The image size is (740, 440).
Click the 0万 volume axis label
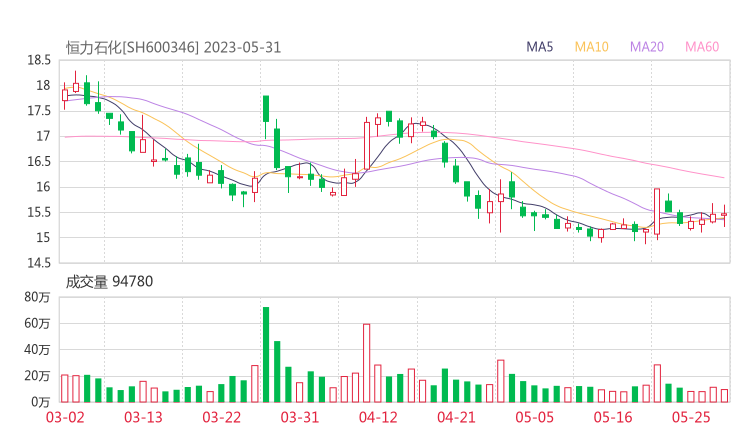[x=41, y=402]
